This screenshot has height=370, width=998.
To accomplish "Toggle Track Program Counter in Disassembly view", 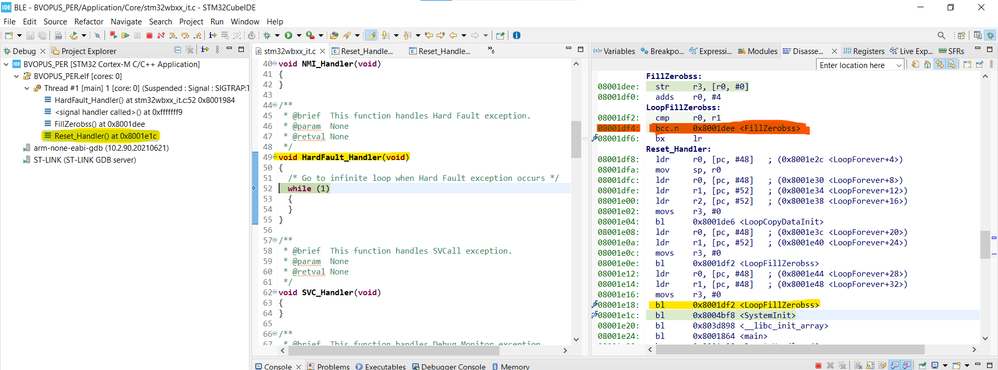I will point(939,65).
